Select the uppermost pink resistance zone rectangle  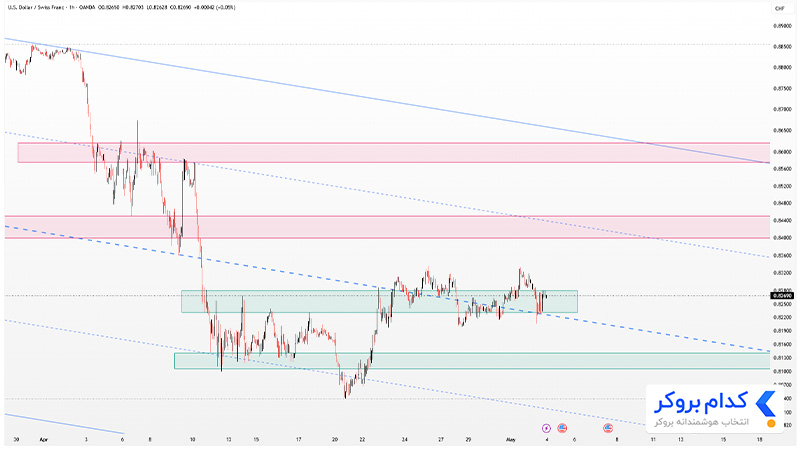click(x=393, y=153)
